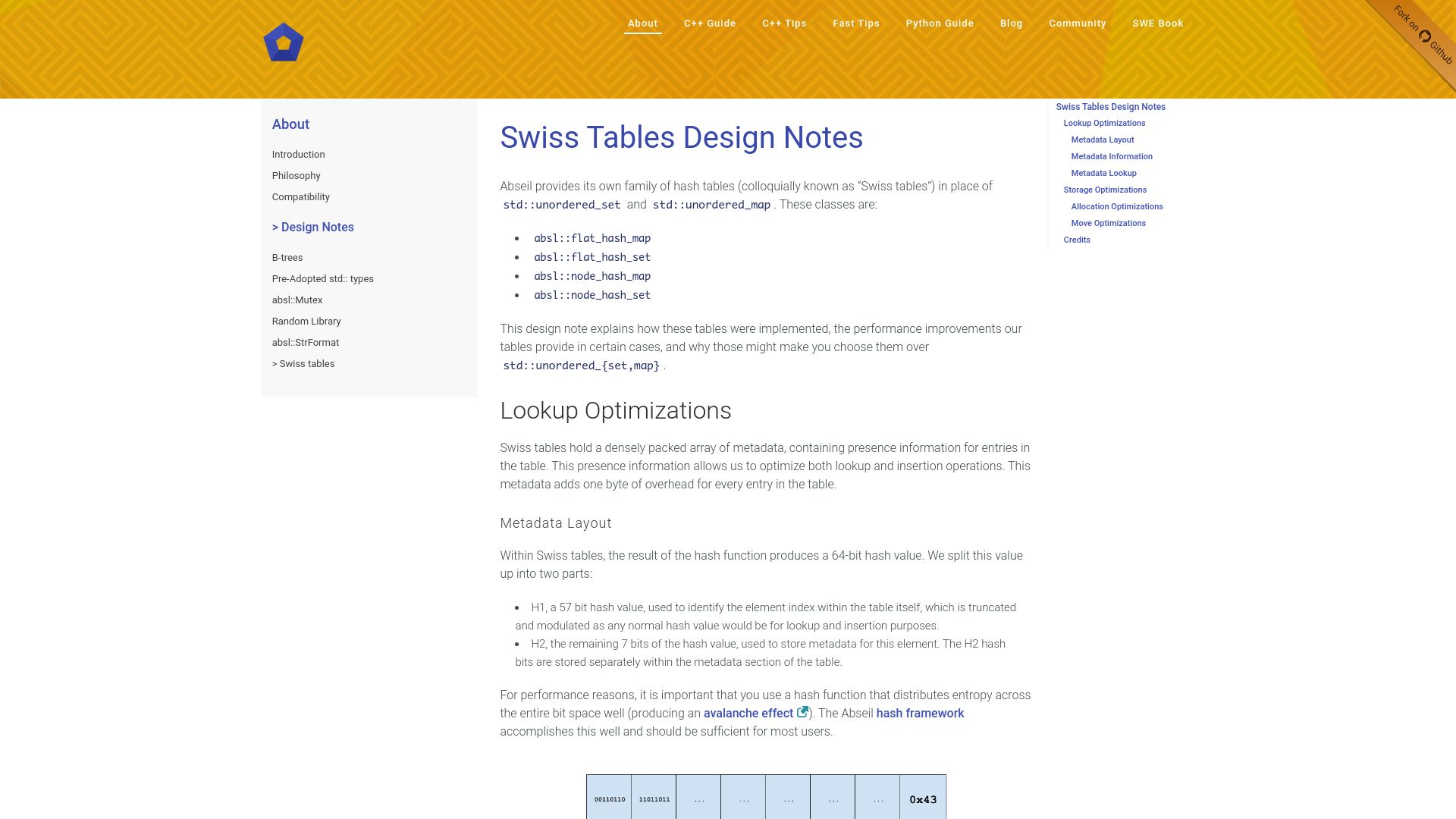Click the Lookup Optimizations heading
The width and height of the screenshot is (1456, 819).
[615, 410]
